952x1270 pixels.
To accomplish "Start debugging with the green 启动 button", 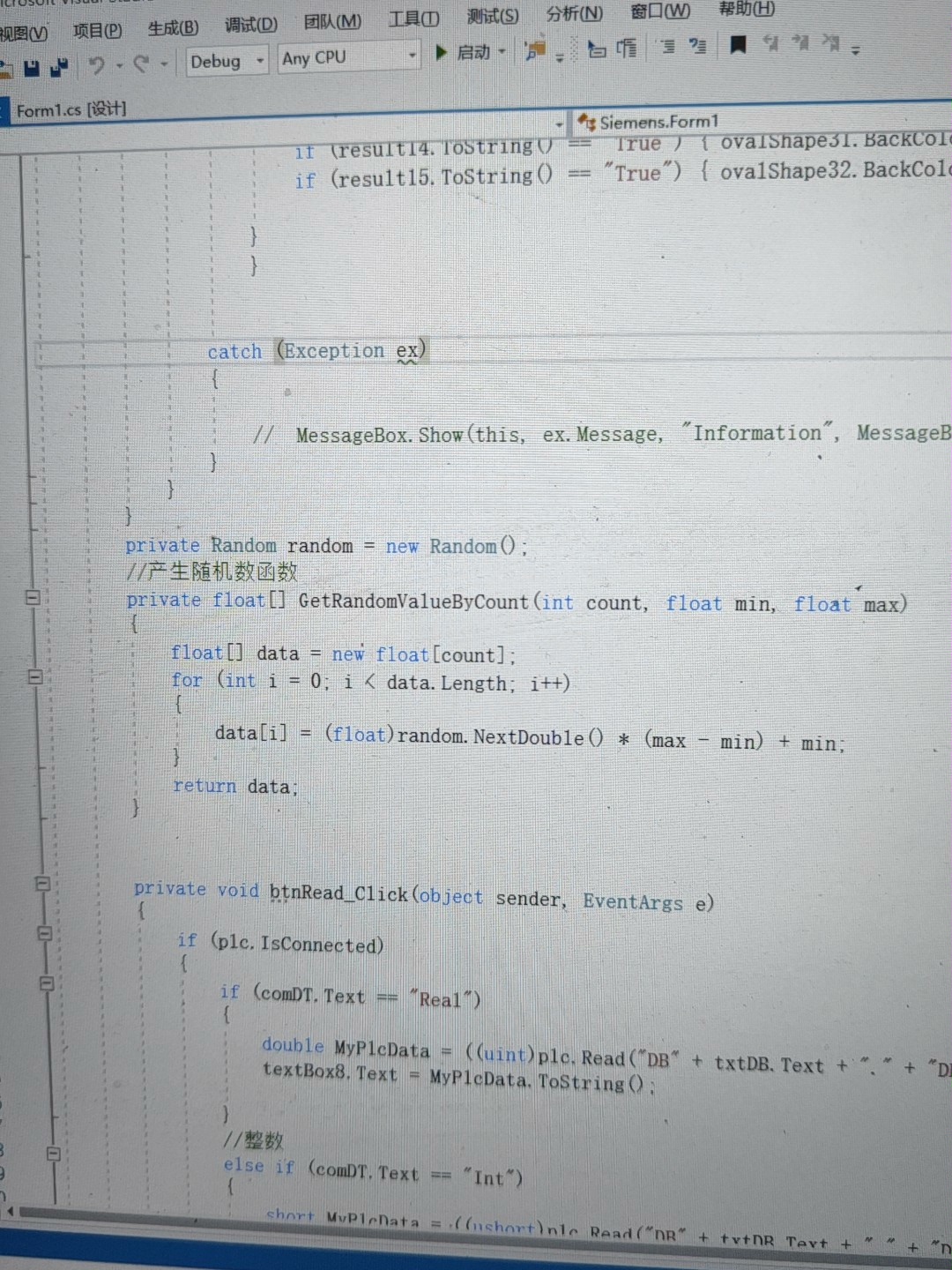I will tap(463, 52).
